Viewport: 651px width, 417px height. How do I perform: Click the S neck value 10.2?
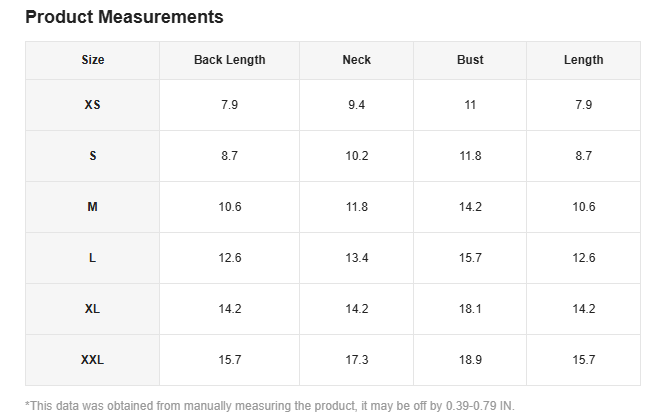(357, 156)
